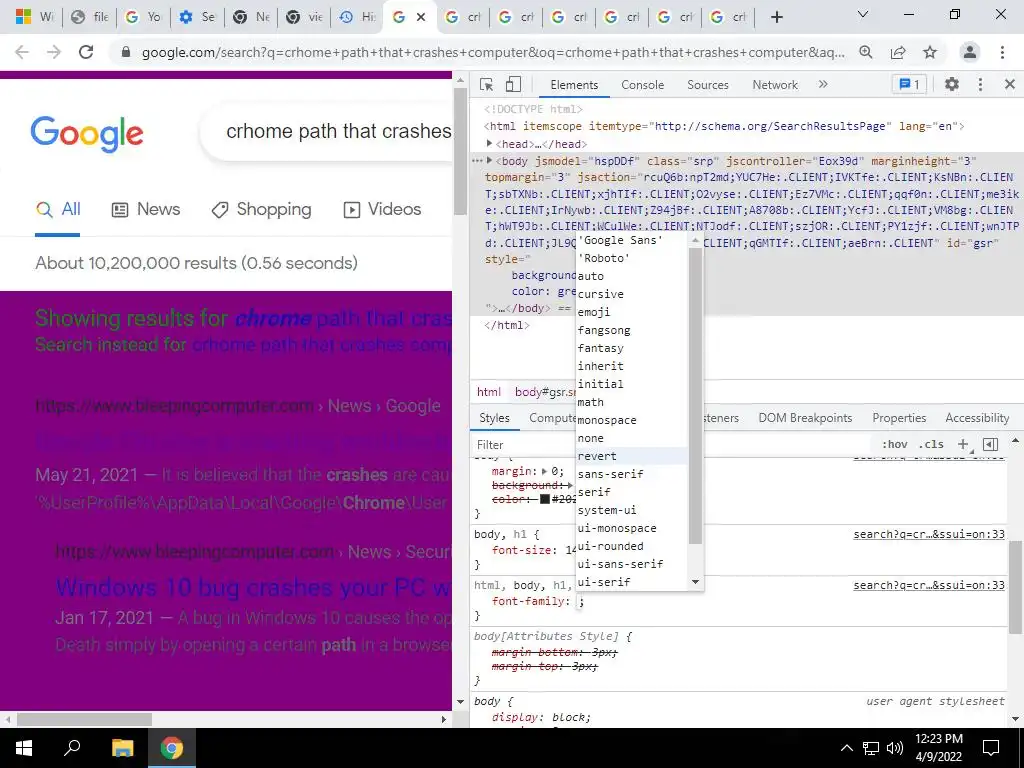This screenshot has width=1024, height=768.
Task: Open a new browser tab
Action: [x=776, y=17]
